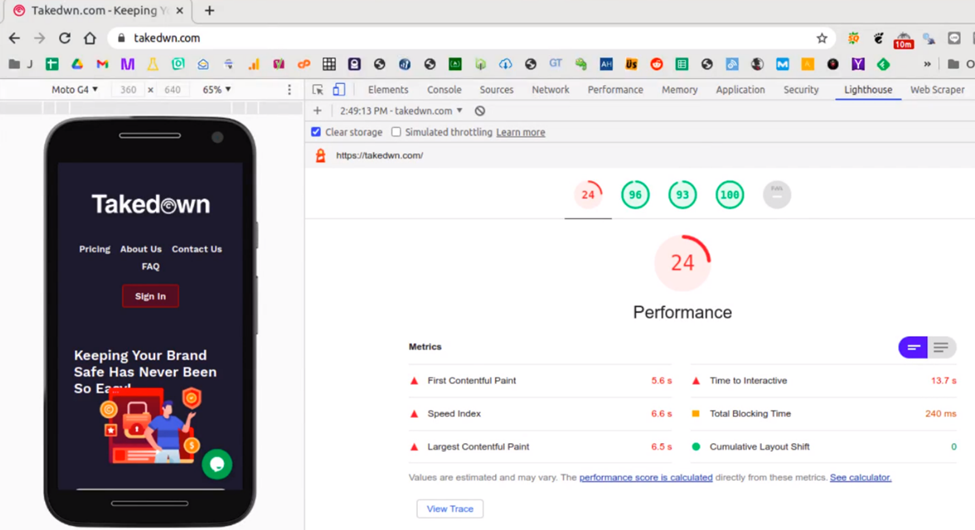This screenshot has width=975, height=530.
Task: Click the inspect element picker icon
Action: [x=318, y=90]
